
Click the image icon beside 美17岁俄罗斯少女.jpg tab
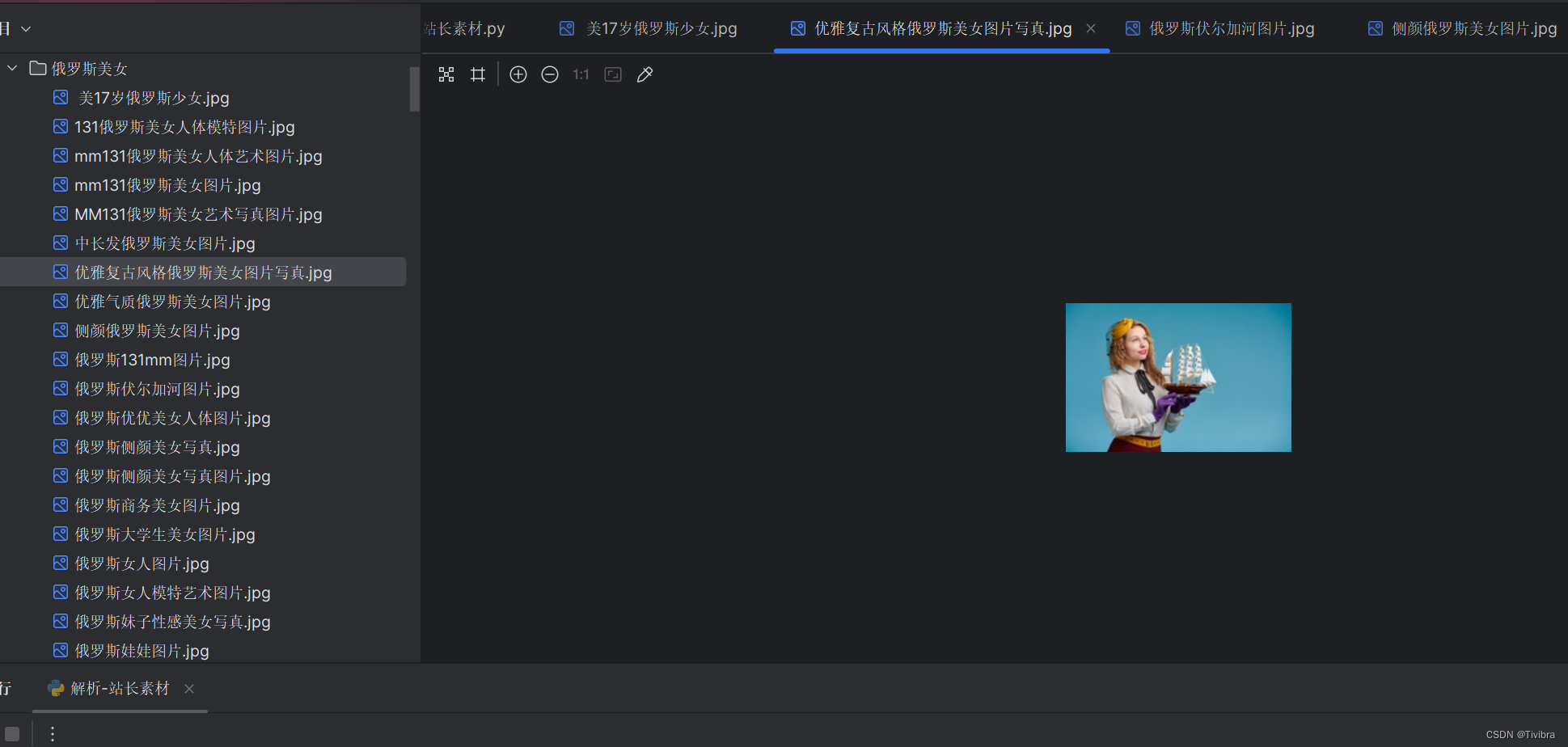pos(566,27)
